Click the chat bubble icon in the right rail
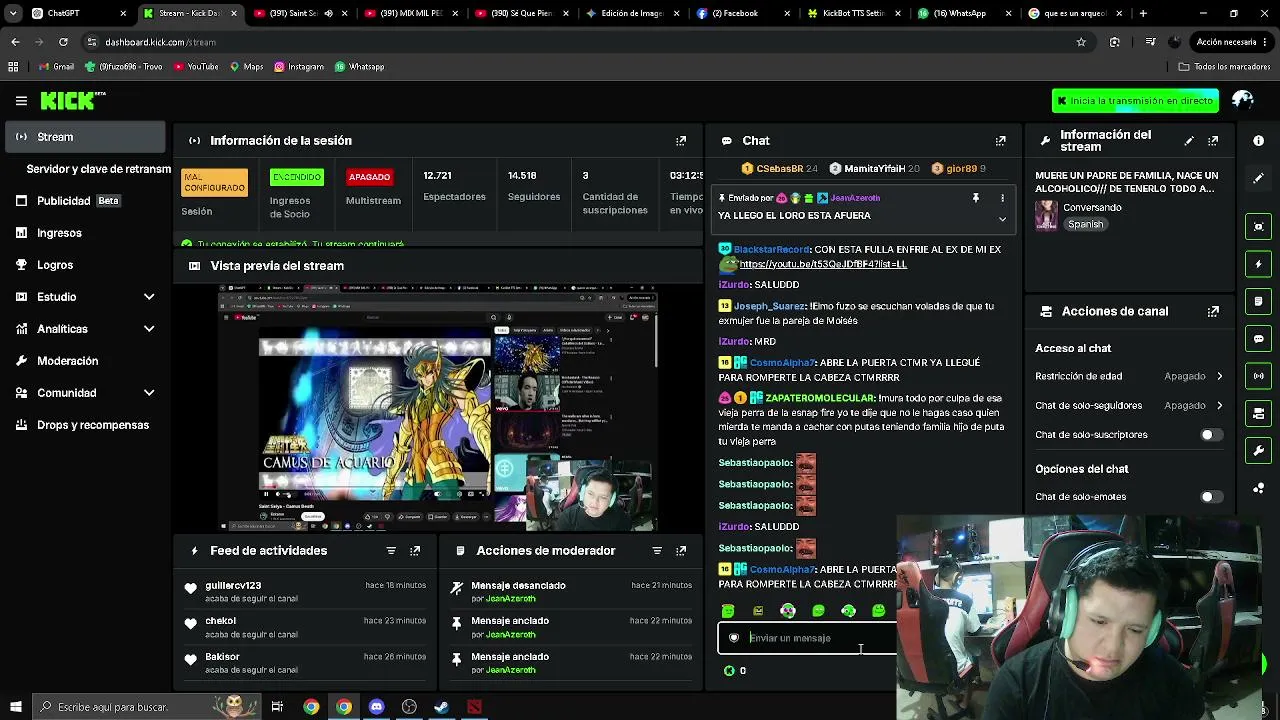The height and width of the screenshot is (720, 1280). tap(1259, 339)
